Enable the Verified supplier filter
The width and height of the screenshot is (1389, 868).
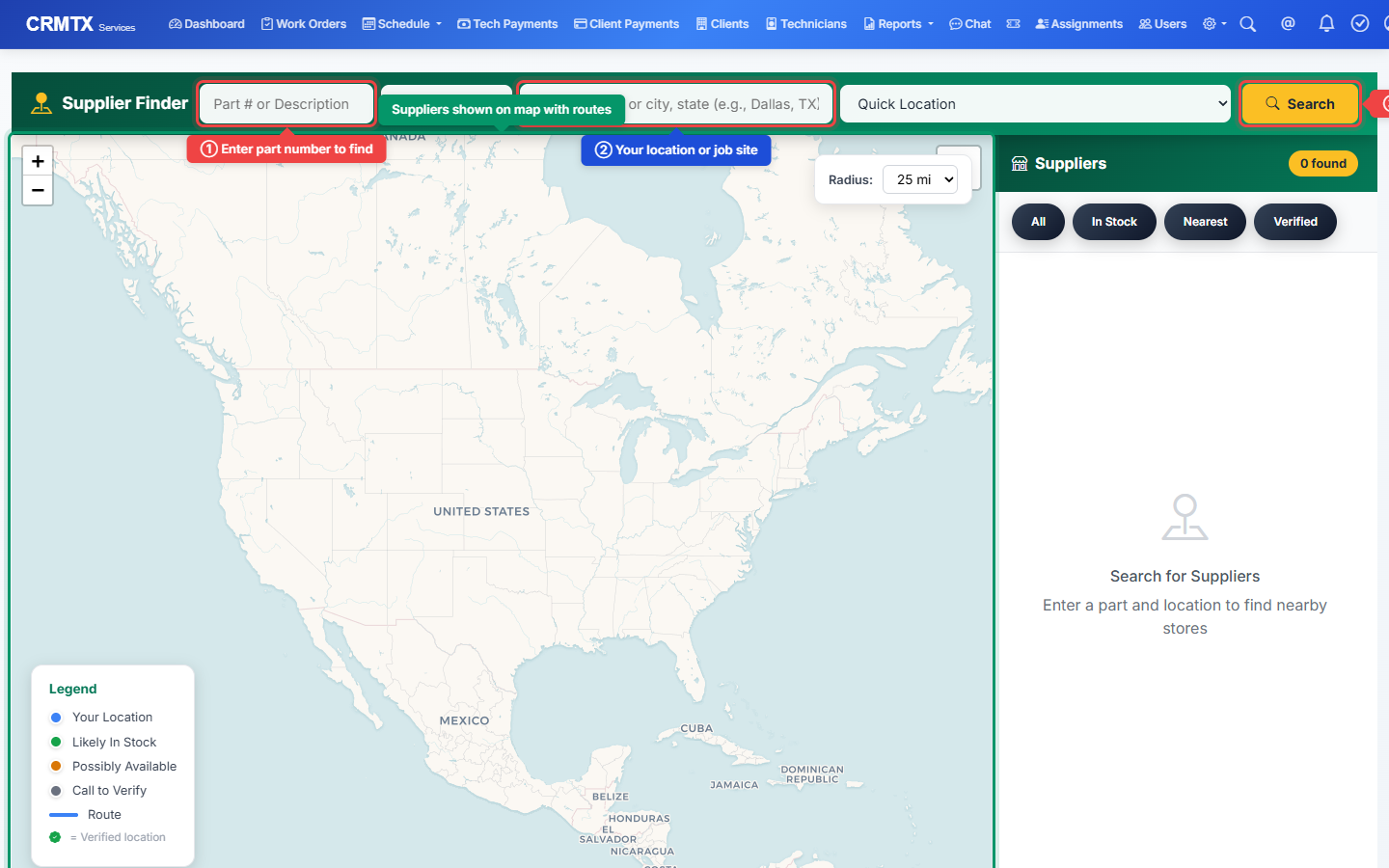pyautogui.click(x=1295, y=222)
